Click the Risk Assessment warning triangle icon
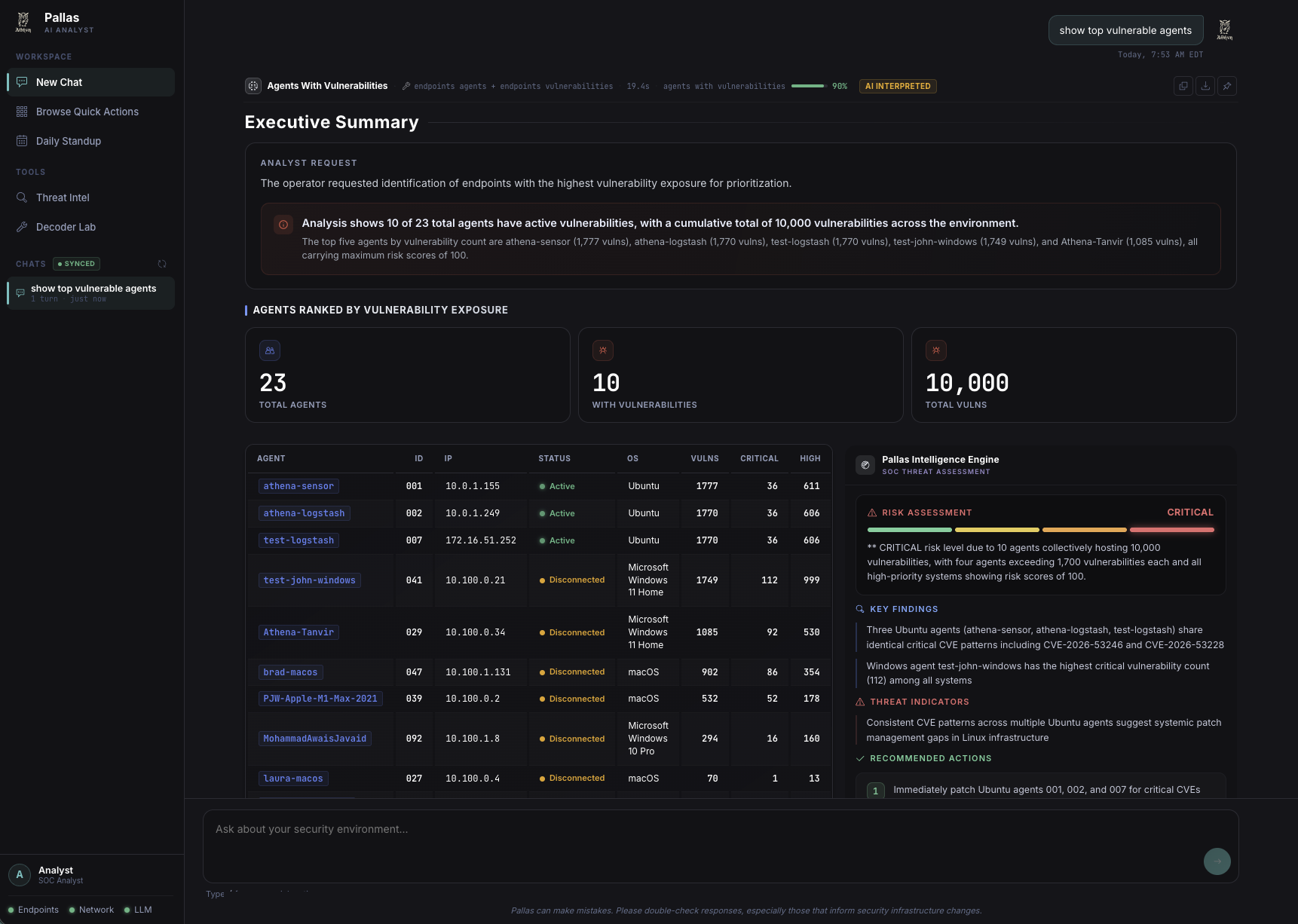 tap(872, 512)
